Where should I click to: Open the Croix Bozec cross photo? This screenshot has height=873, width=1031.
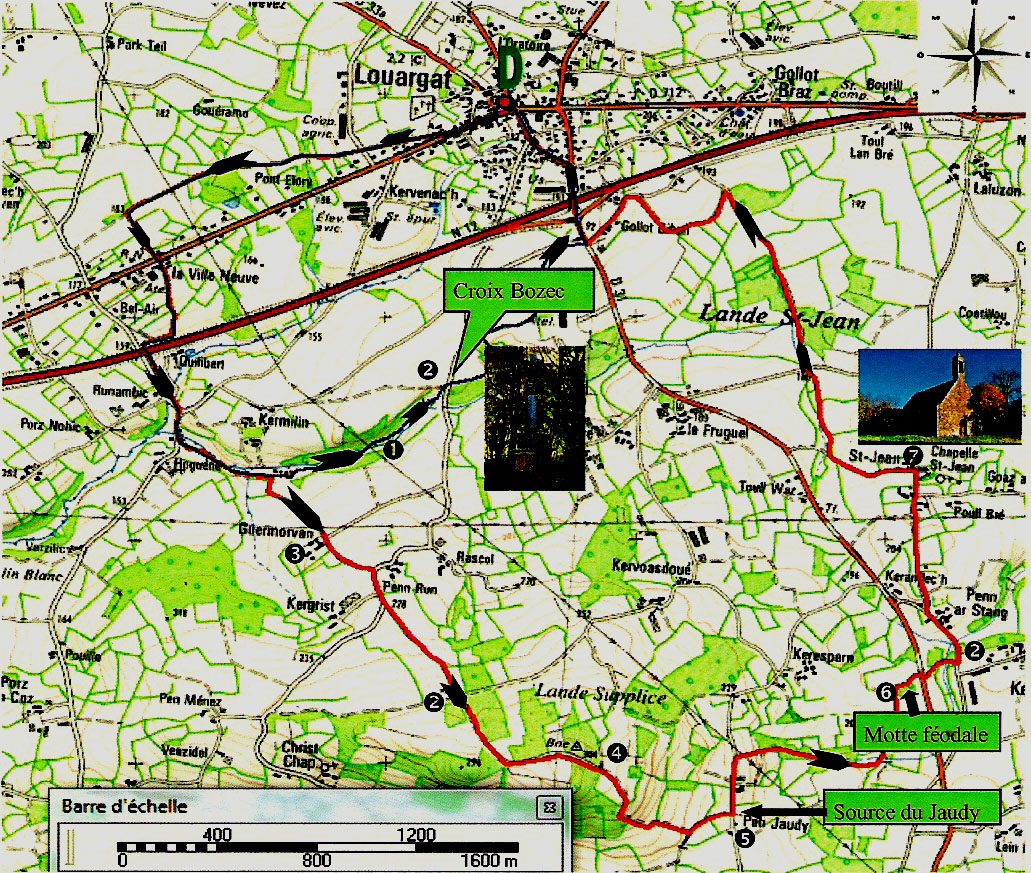[534, 416]
